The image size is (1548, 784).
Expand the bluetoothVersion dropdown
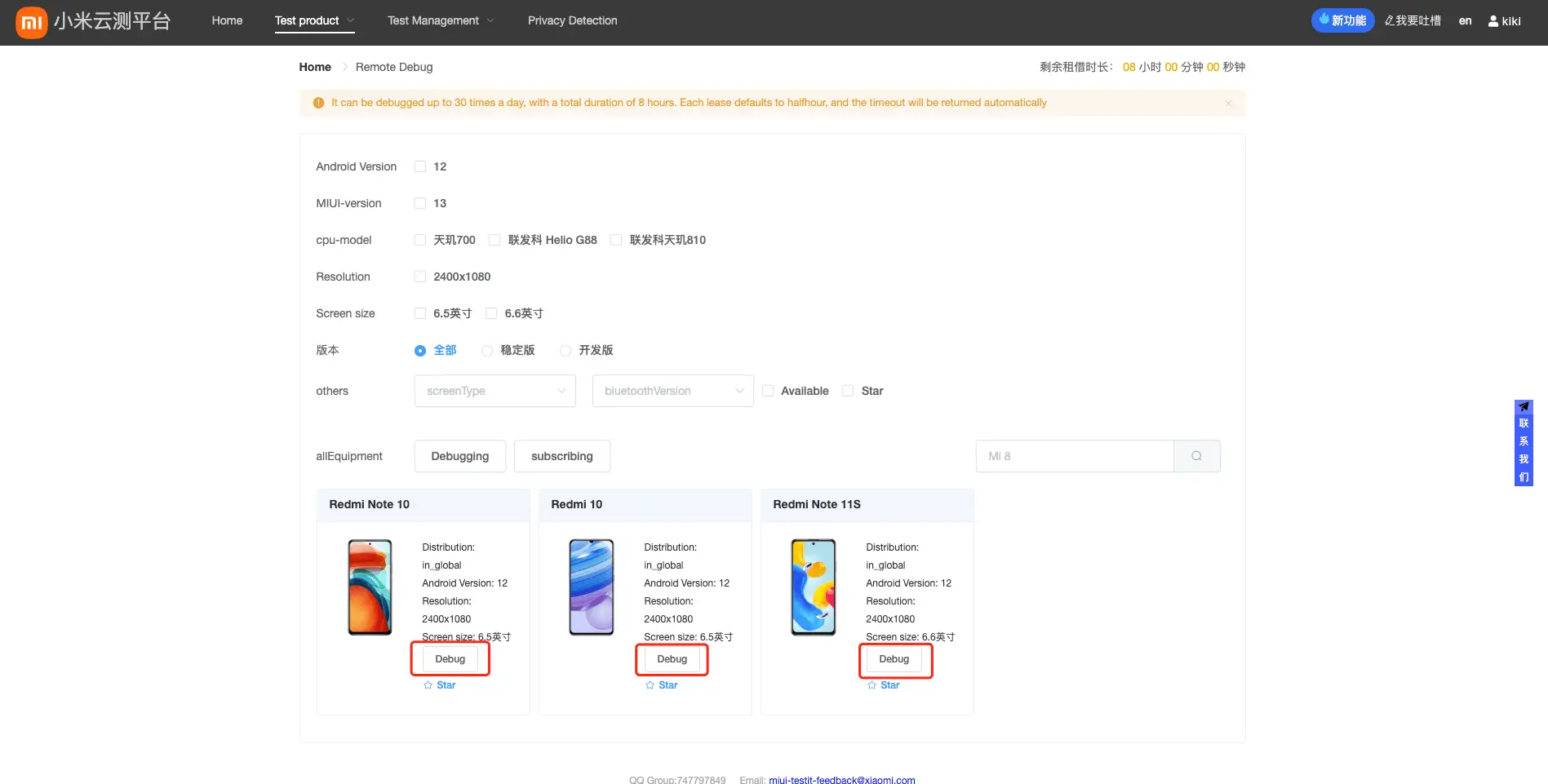672,391
